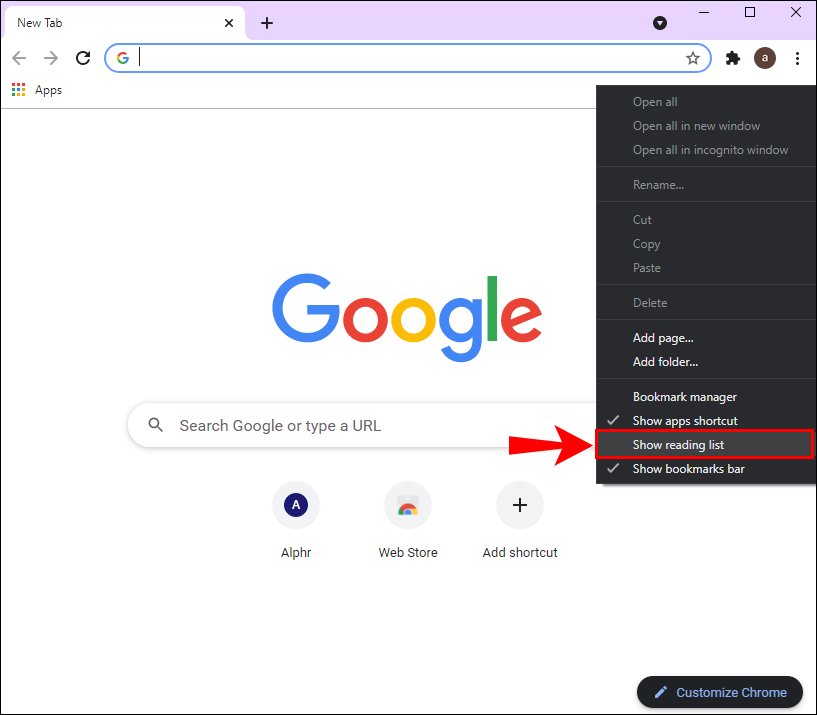This screenshot has width=817, height=715.
Task: Close the New Tab tab
Action: [229, 23]
